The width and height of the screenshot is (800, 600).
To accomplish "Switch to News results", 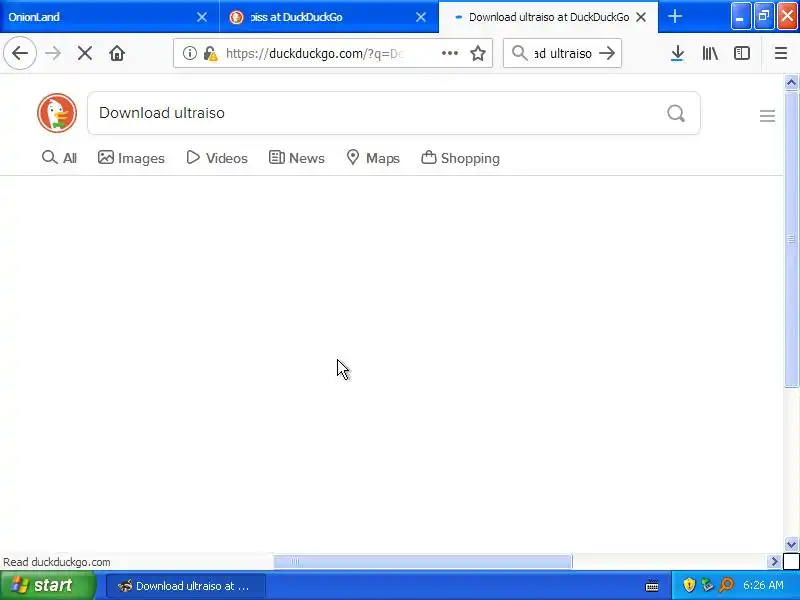I will [x=296, y=158].
